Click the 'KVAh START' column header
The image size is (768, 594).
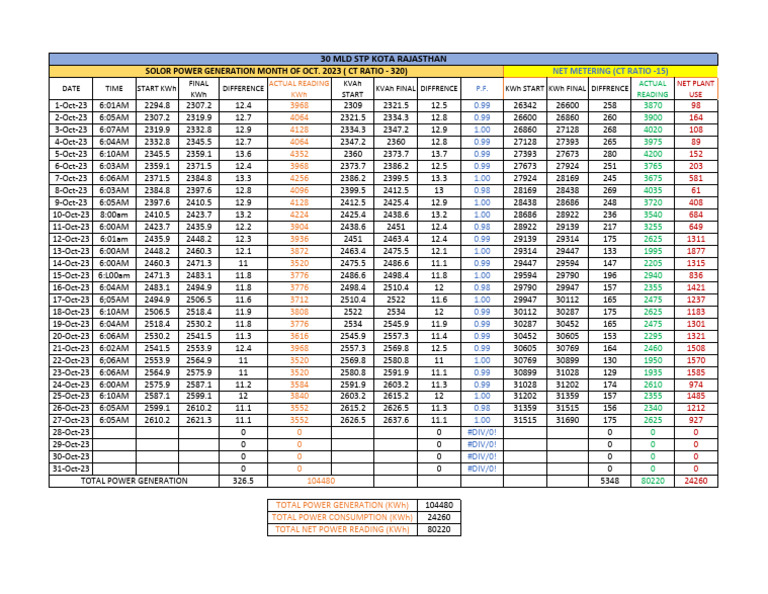(352, 89)
